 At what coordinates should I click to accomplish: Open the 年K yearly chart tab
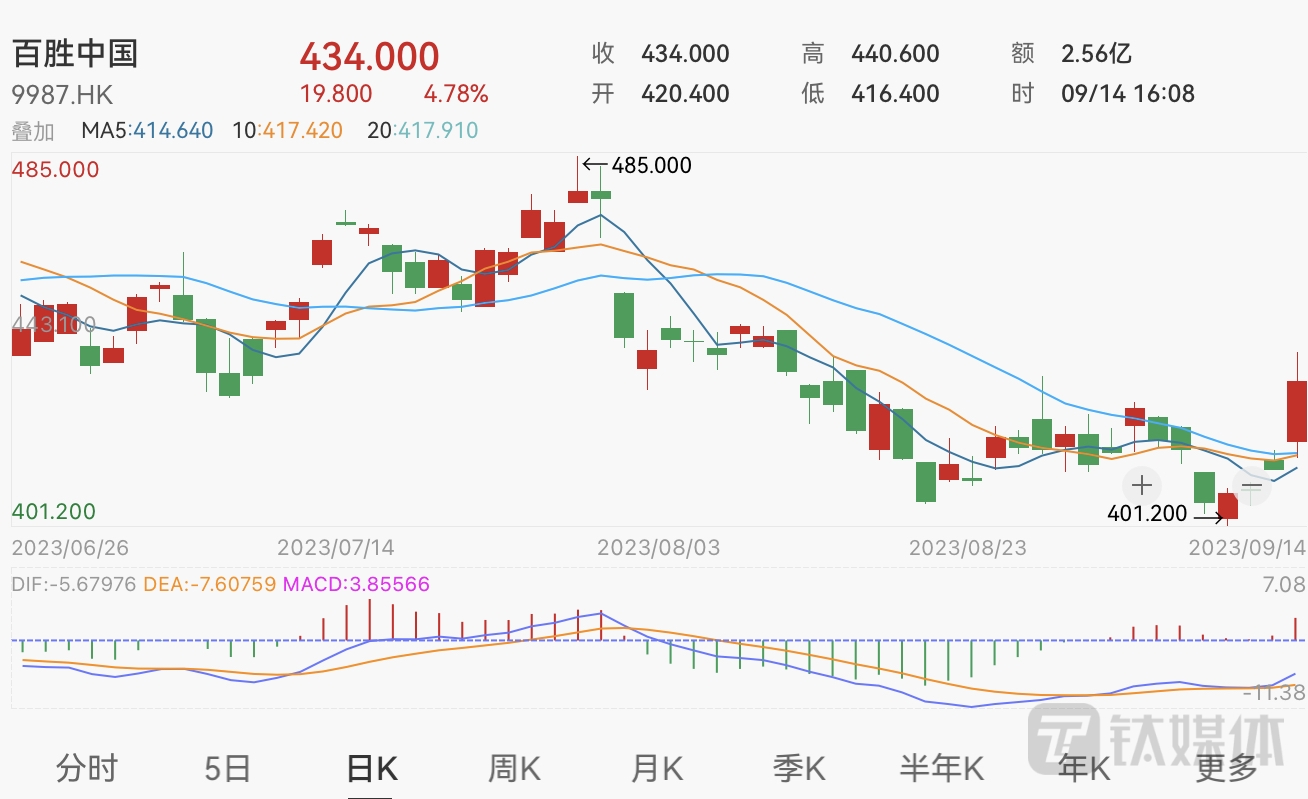coord(1085,769)
